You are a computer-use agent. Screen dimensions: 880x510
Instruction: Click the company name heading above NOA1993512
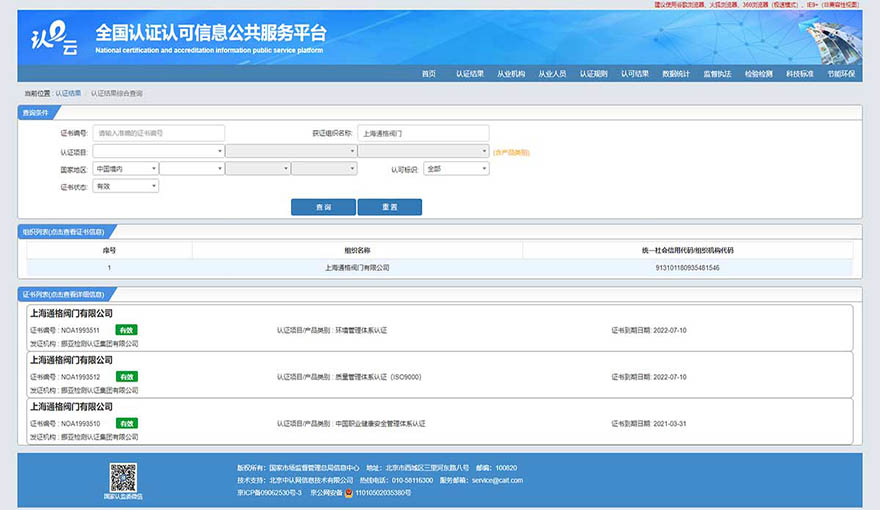coord(71,360)
